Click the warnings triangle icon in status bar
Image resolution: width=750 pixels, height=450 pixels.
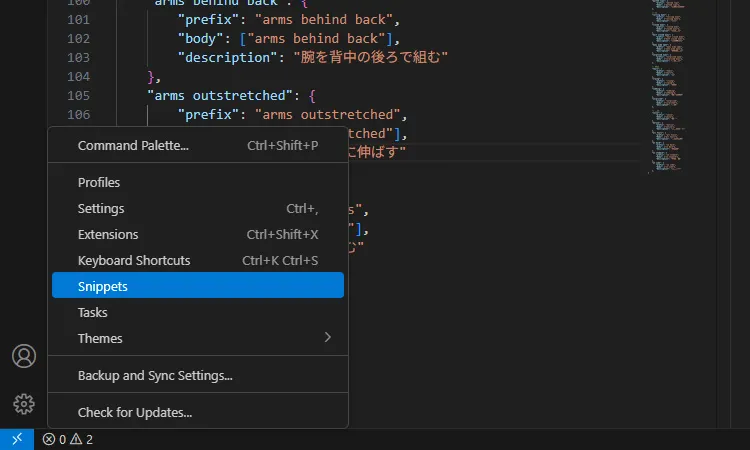point(76,439)
